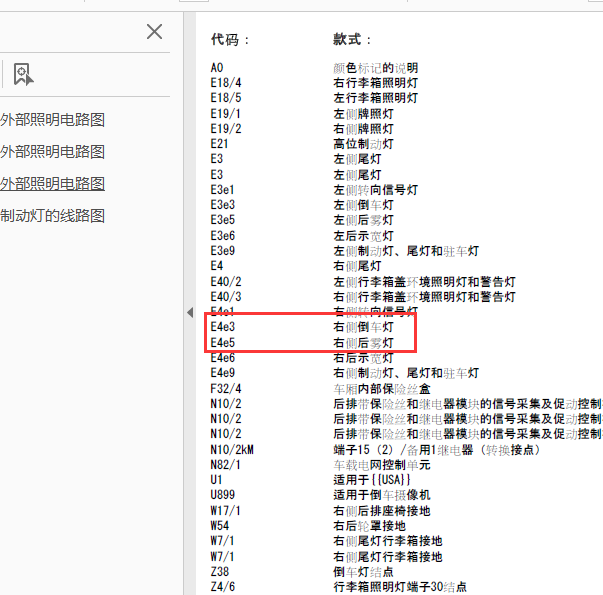Click the 左侧倒车灯 description
603x595 pixels.
point(363,205)
